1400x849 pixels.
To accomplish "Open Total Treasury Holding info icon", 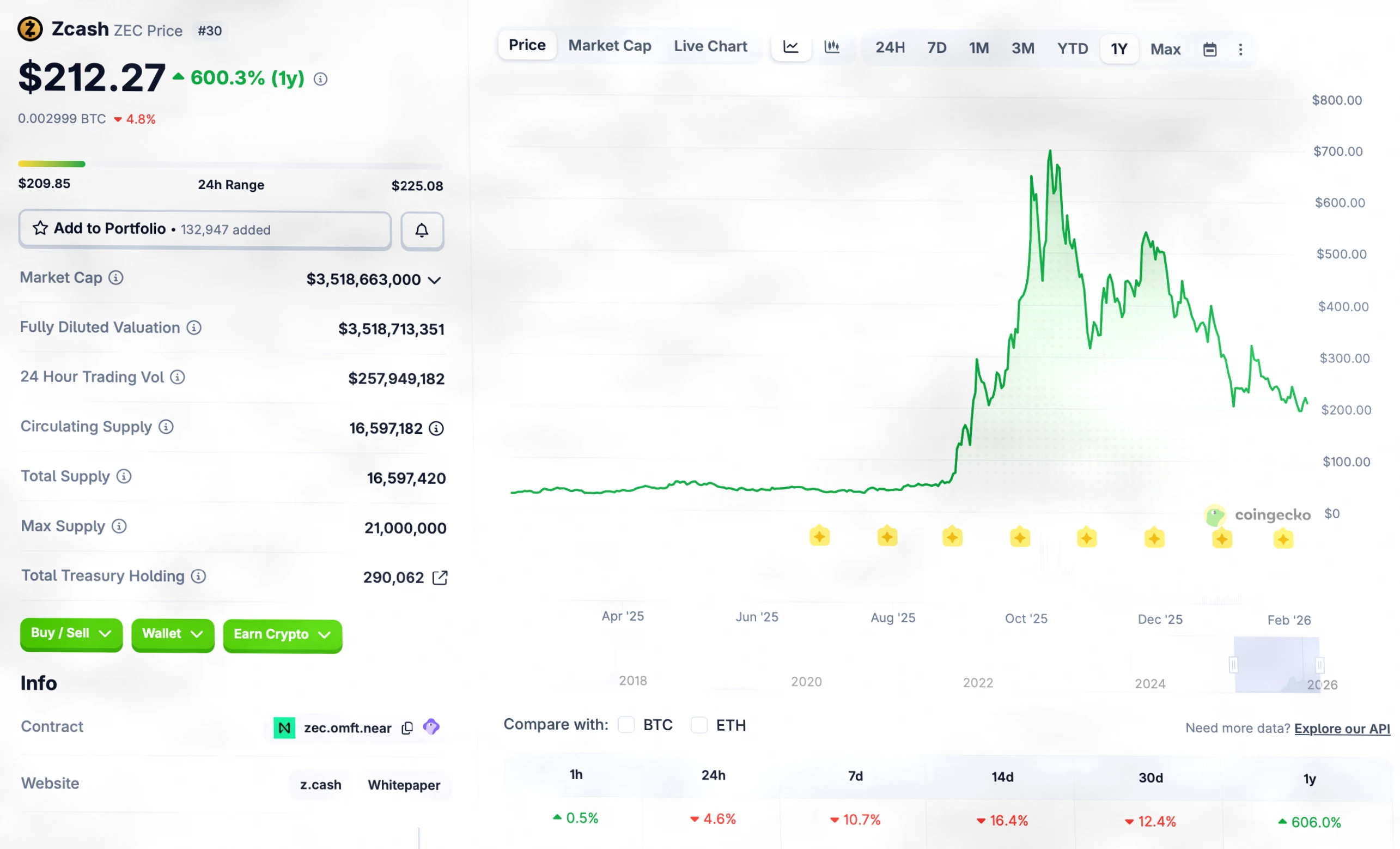I will (198, 576).
